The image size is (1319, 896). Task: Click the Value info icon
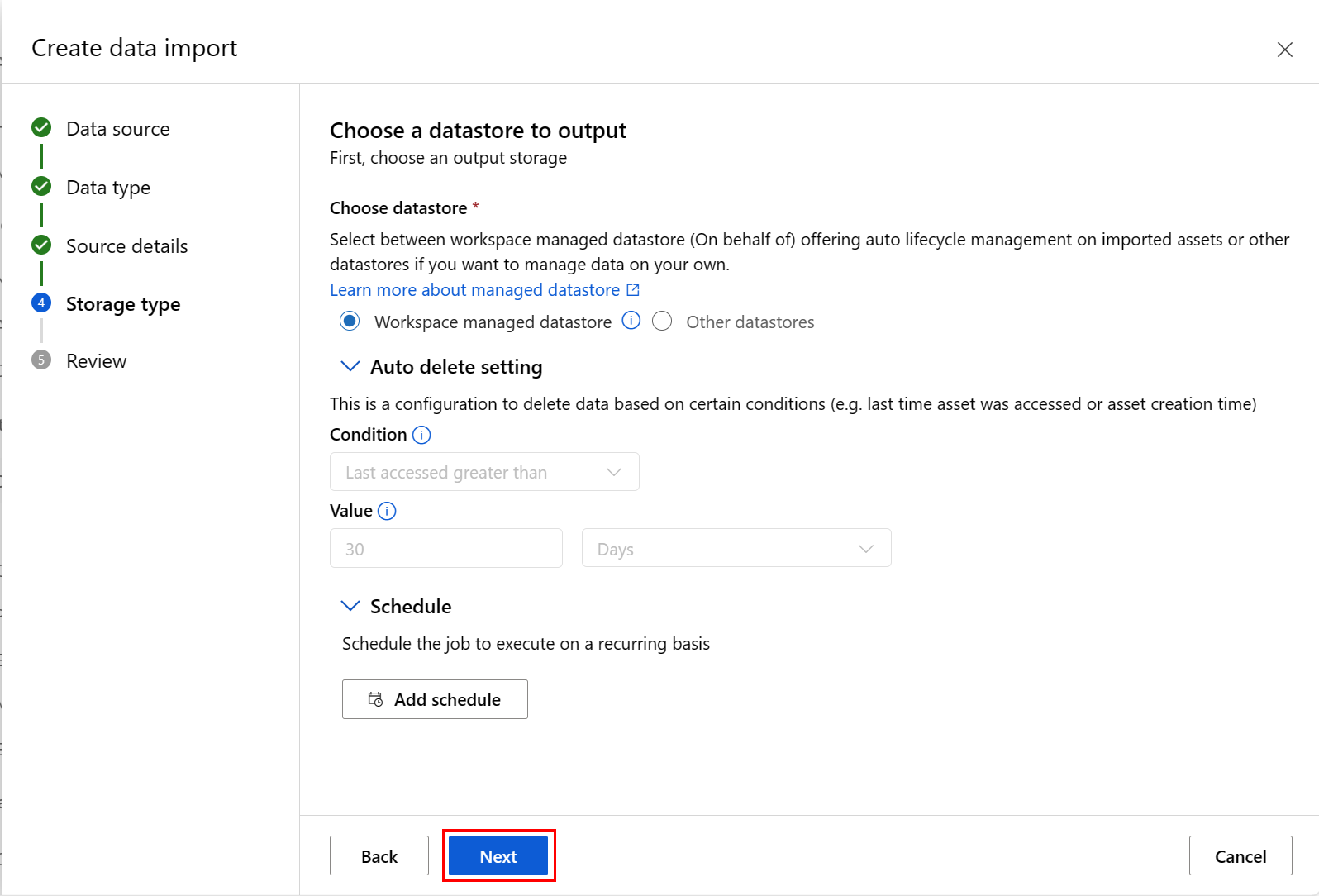pos(387,511)
